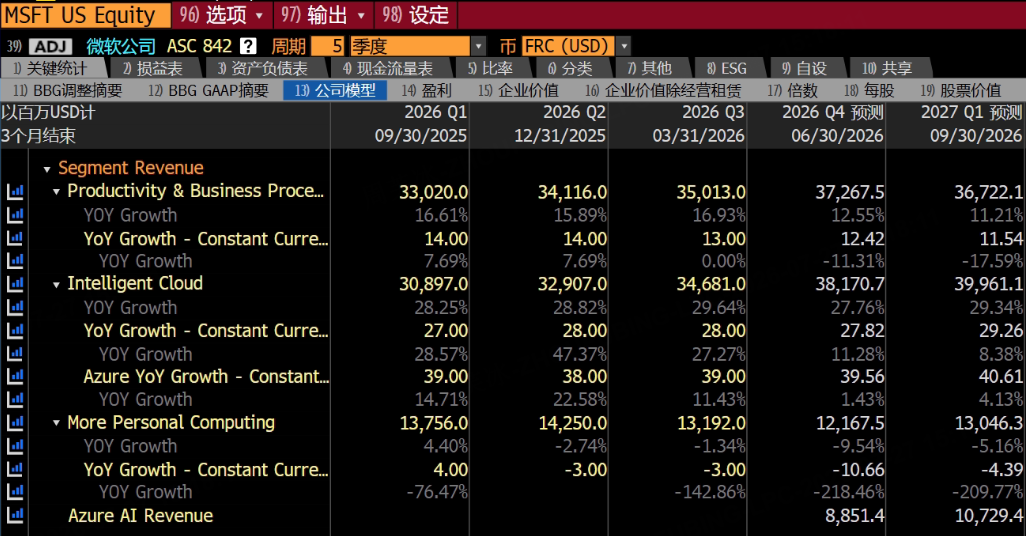
Task: Collapse the Intelligent Cloud tree node
Action: tap(56, 285)
